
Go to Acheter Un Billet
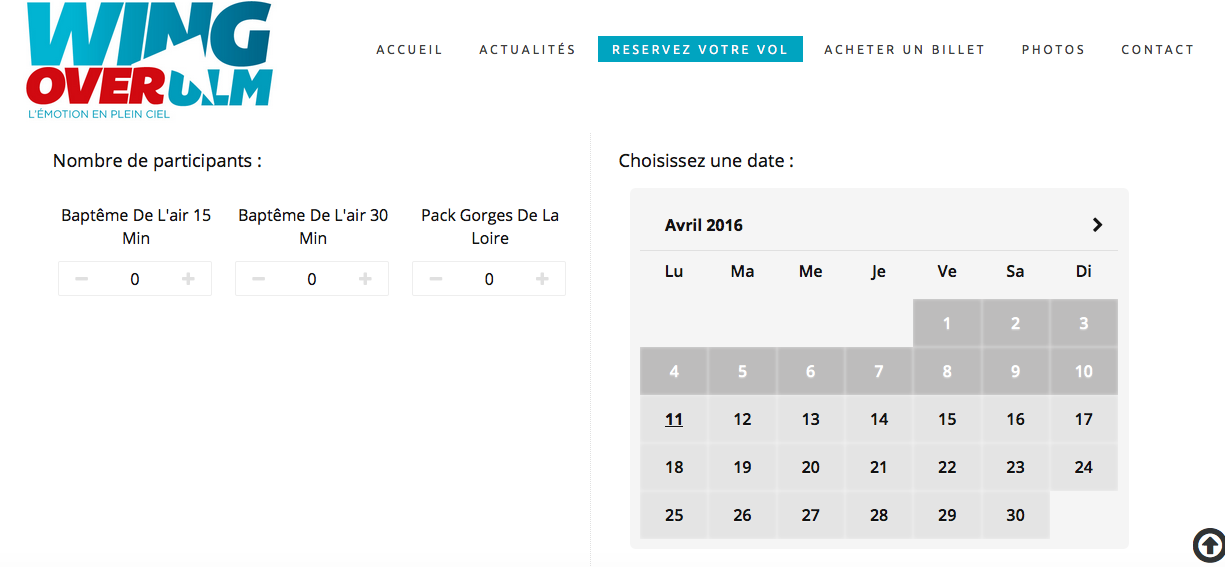(905, 49)
